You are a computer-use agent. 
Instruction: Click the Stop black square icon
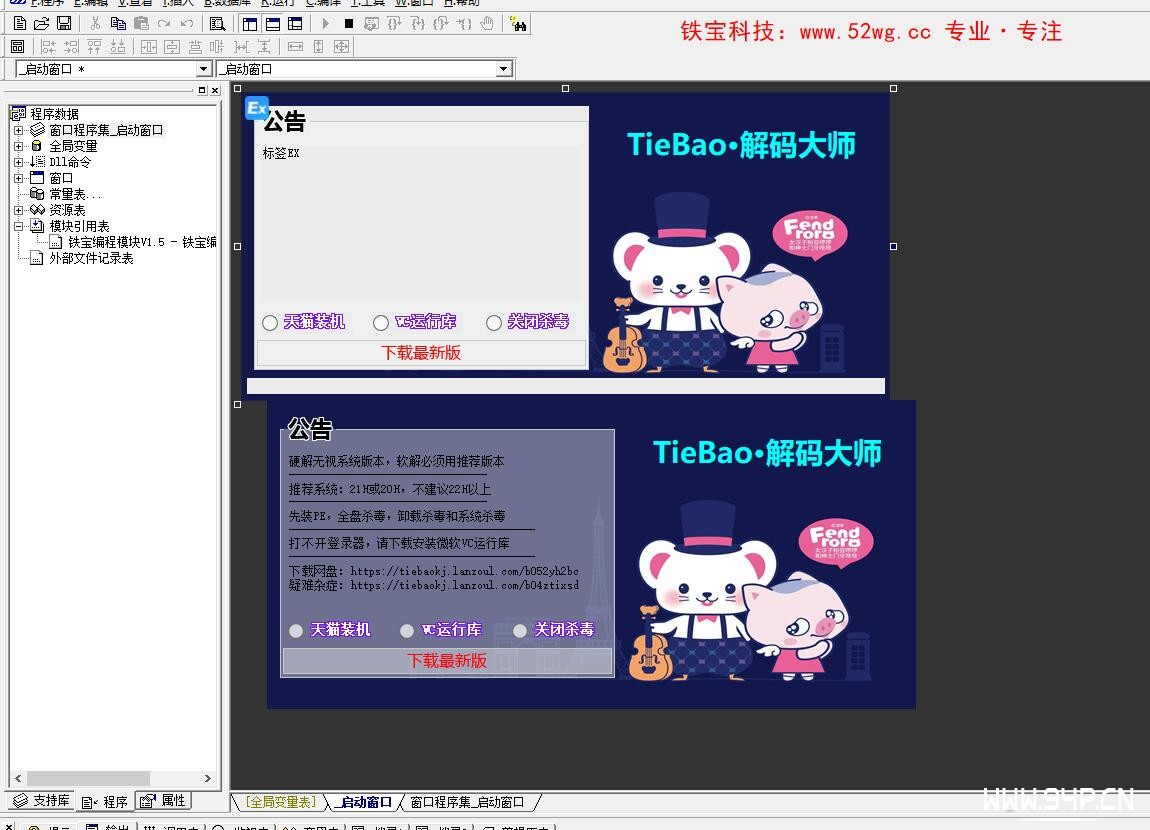349,23
